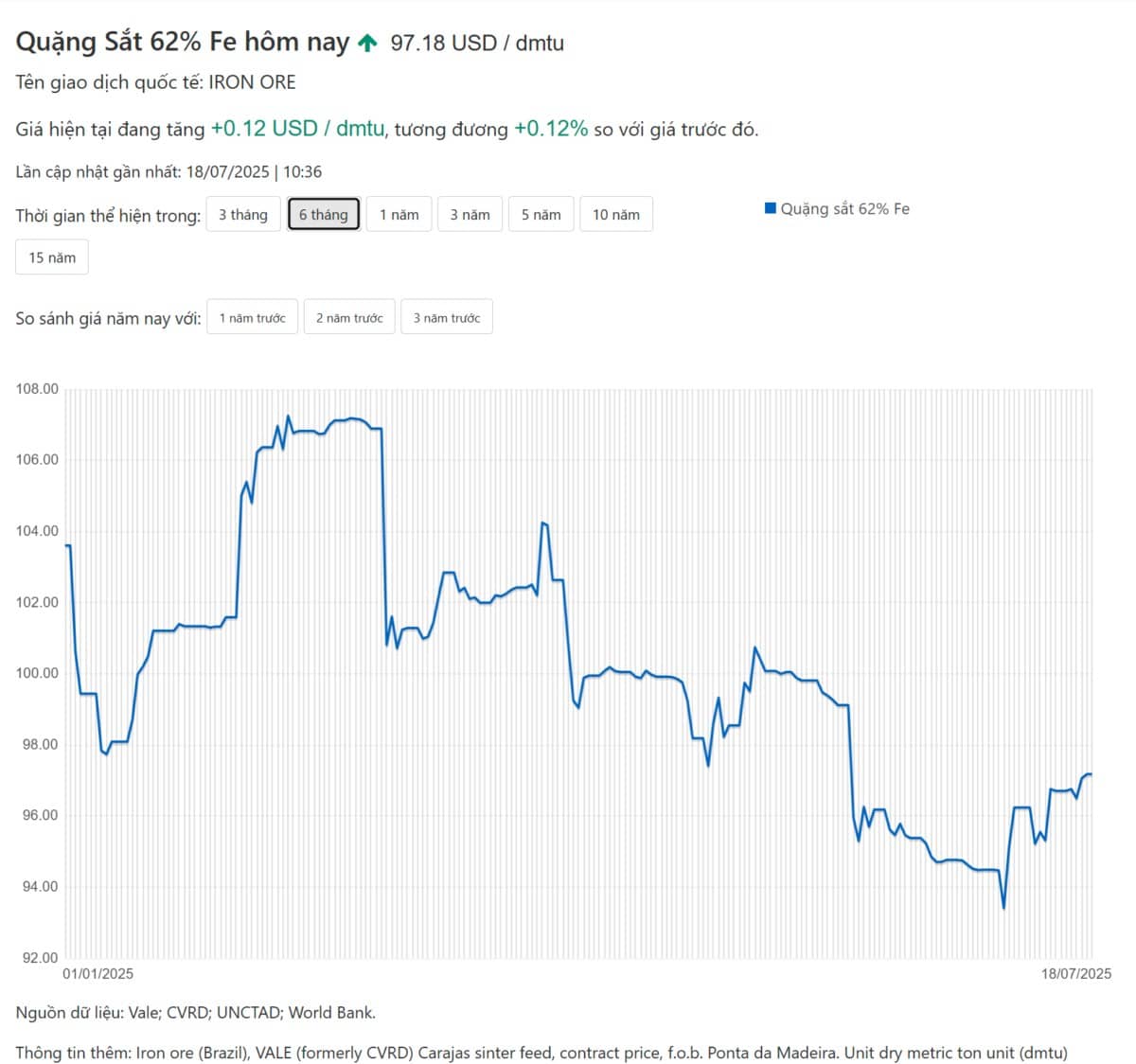Screen dimensions: 1136x1064
Task: Click the chart's lowest dip near 93.5
Action: (x=1003, y=907)
